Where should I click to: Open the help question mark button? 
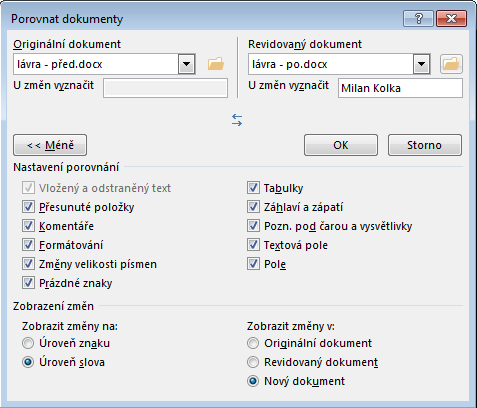[418, 18]
